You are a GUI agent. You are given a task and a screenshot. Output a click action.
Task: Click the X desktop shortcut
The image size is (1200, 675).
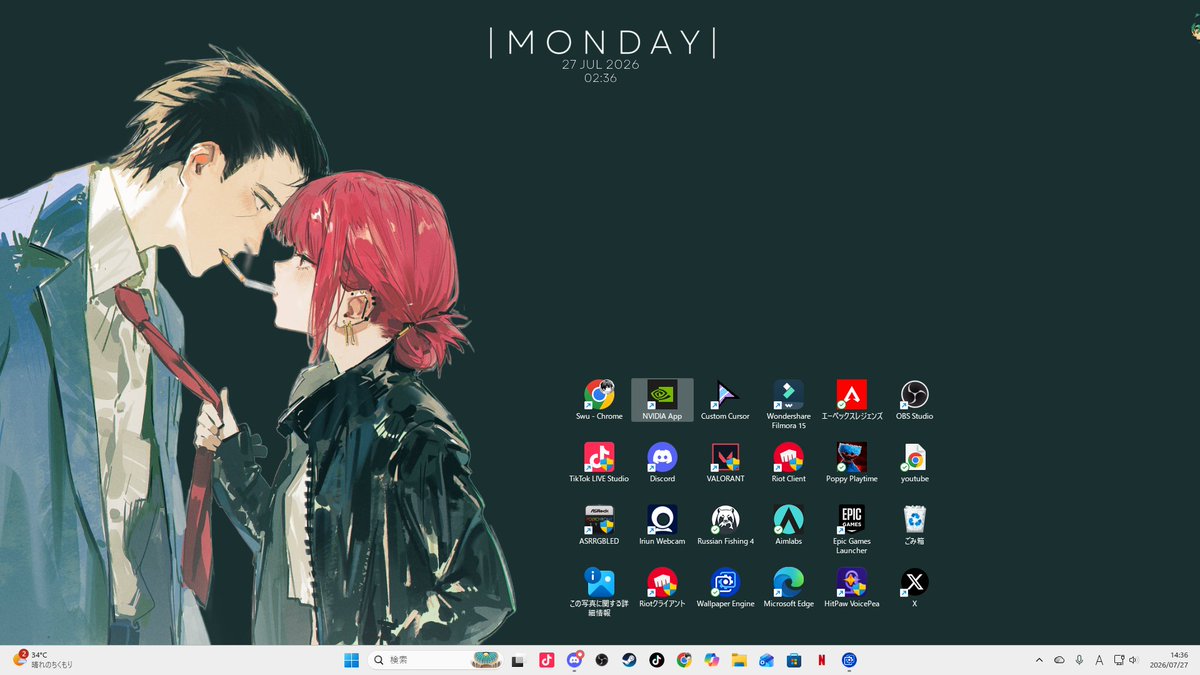click(914, 588)
